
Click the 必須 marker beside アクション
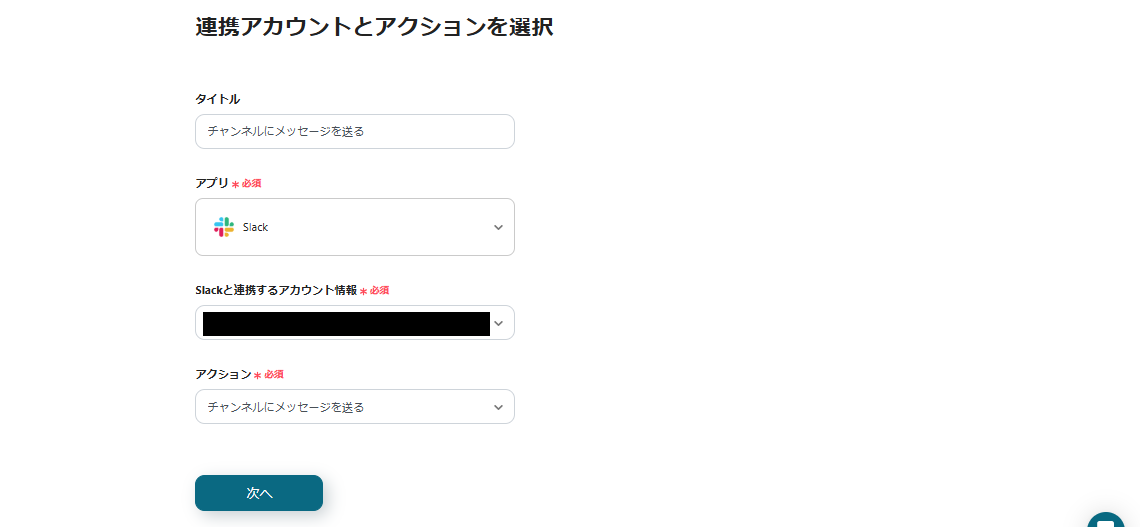point(273,374)
